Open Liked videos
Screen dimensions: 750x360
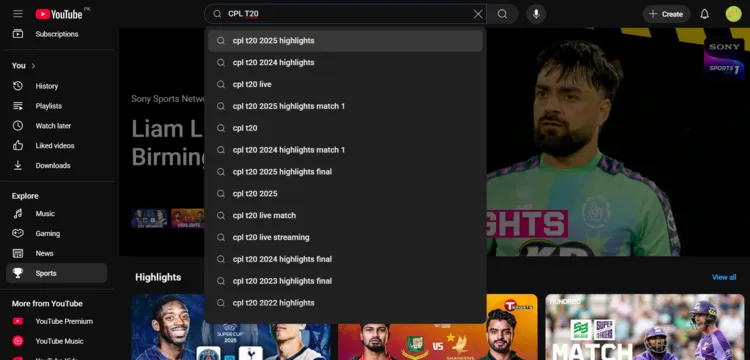click(56, 146)
